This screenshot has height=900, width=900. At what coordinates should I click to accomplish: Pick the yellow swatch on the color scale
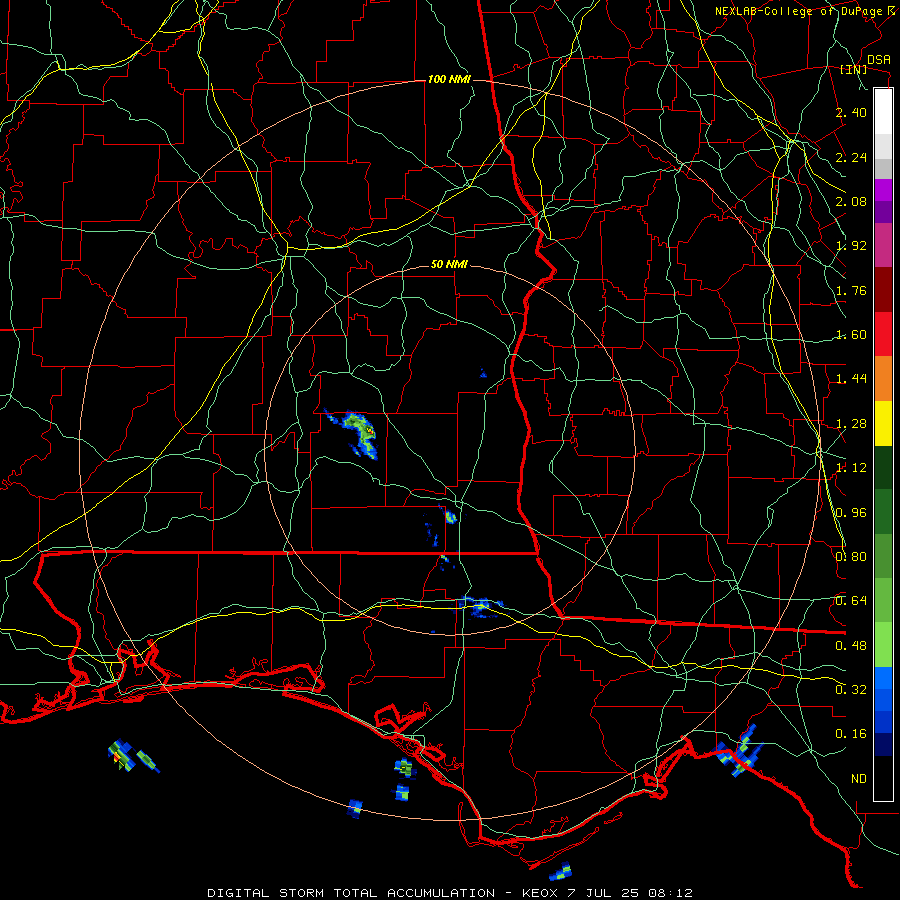point(883,423)
